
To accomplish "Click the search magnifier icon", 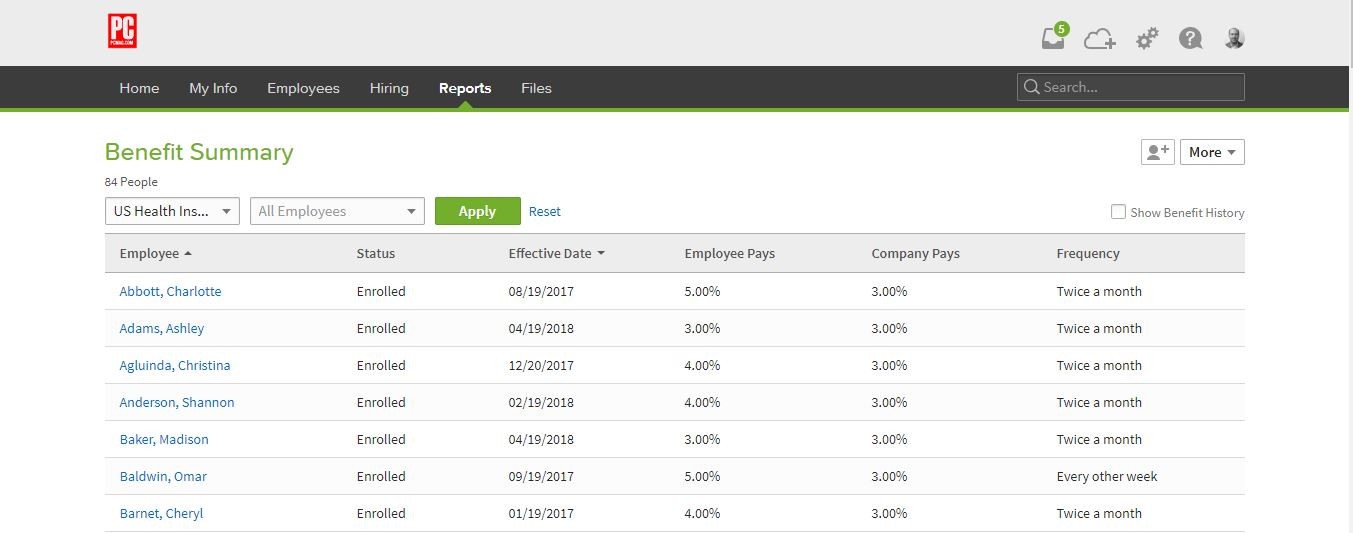I will 1031,88.
